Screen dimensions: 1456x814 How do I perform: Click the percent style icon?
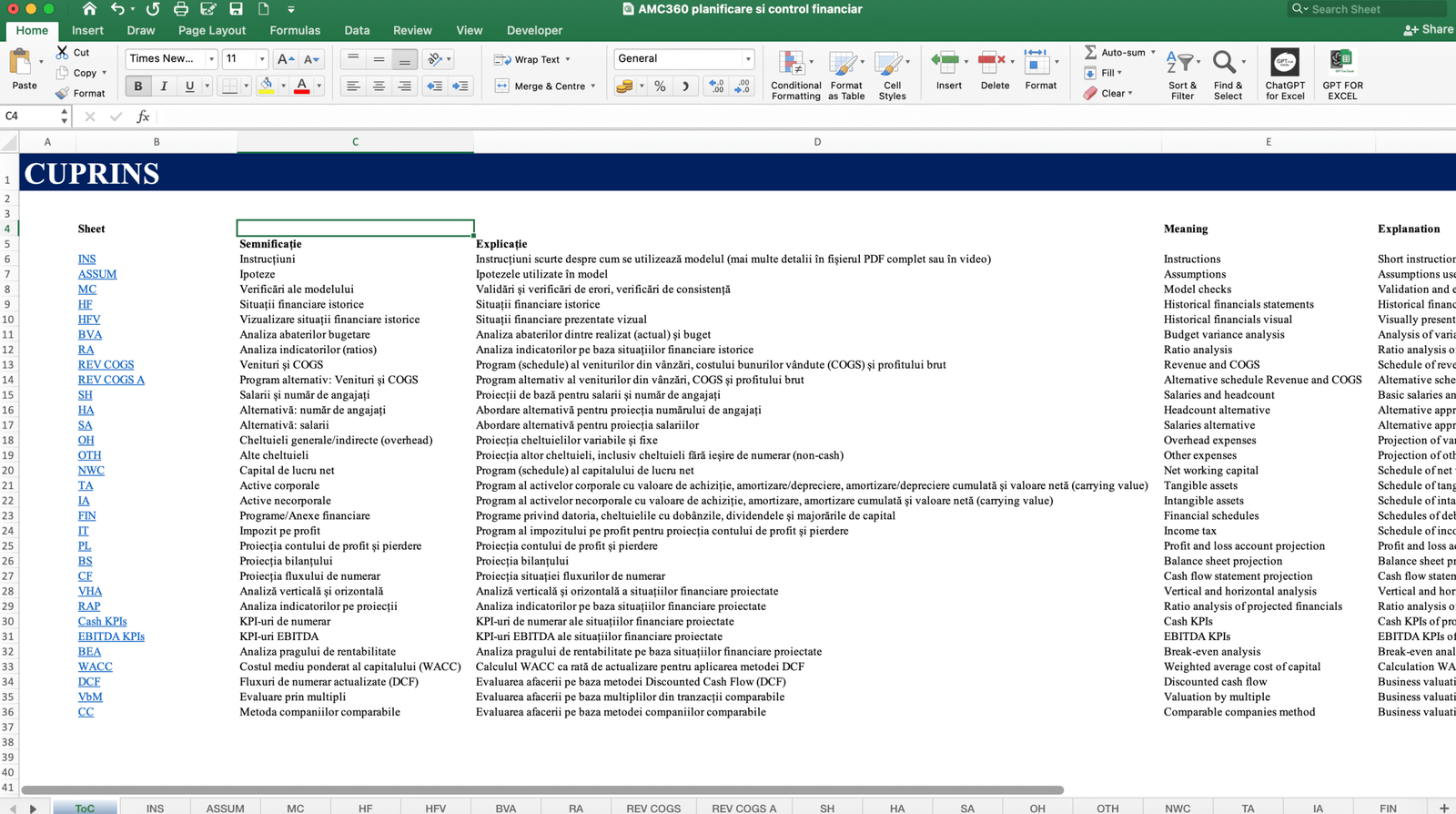tap(660, 86)
